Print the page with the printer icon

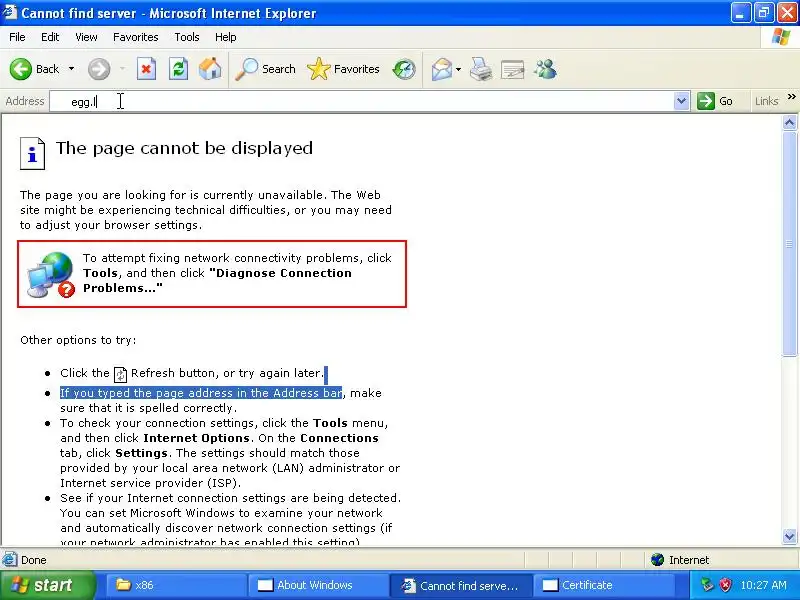pyautogui.click(x=481, y=69)
